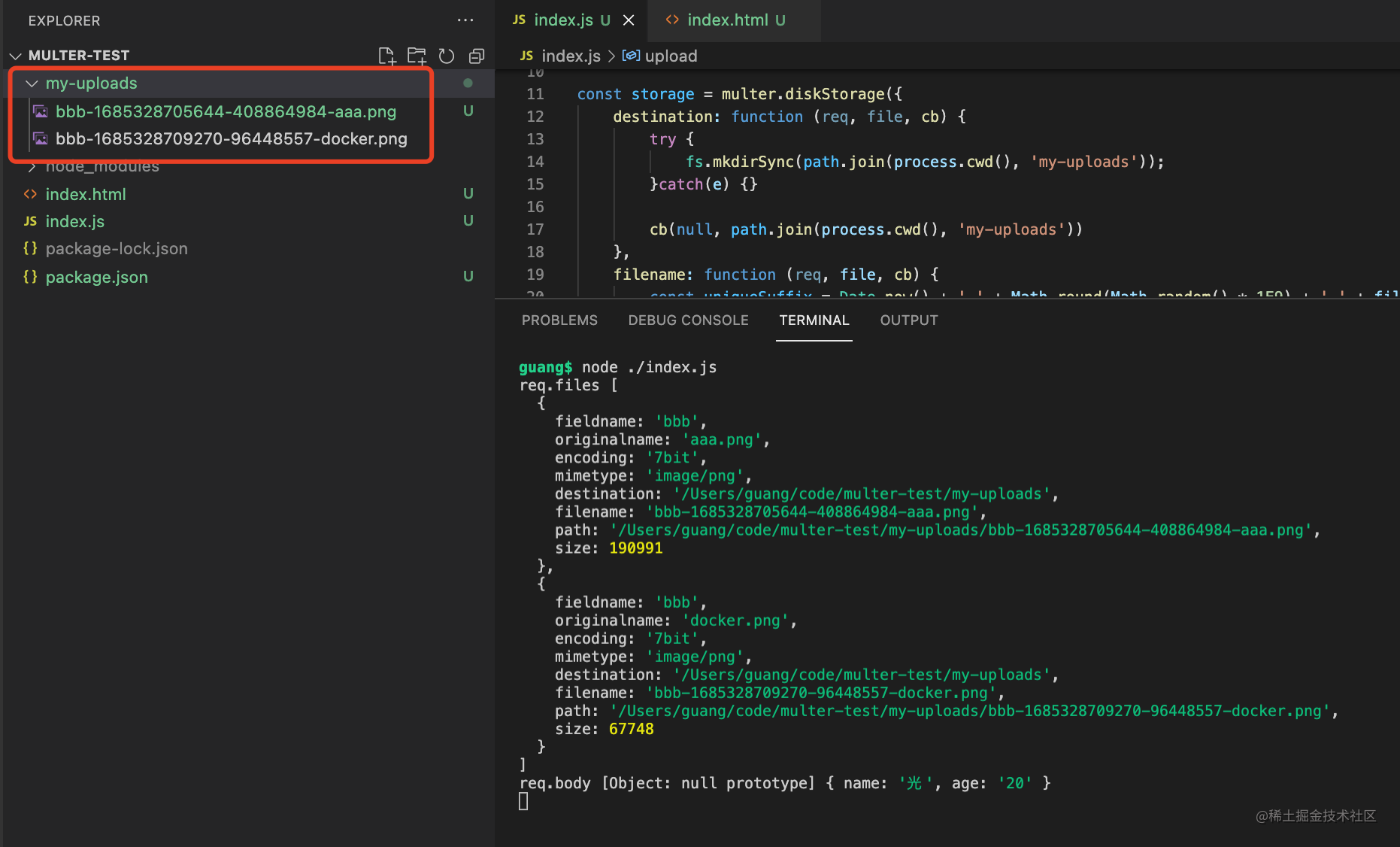1400x847 pixels.
Task: Select the bbb aaa.png uploaded file
Action: point(226,111)
